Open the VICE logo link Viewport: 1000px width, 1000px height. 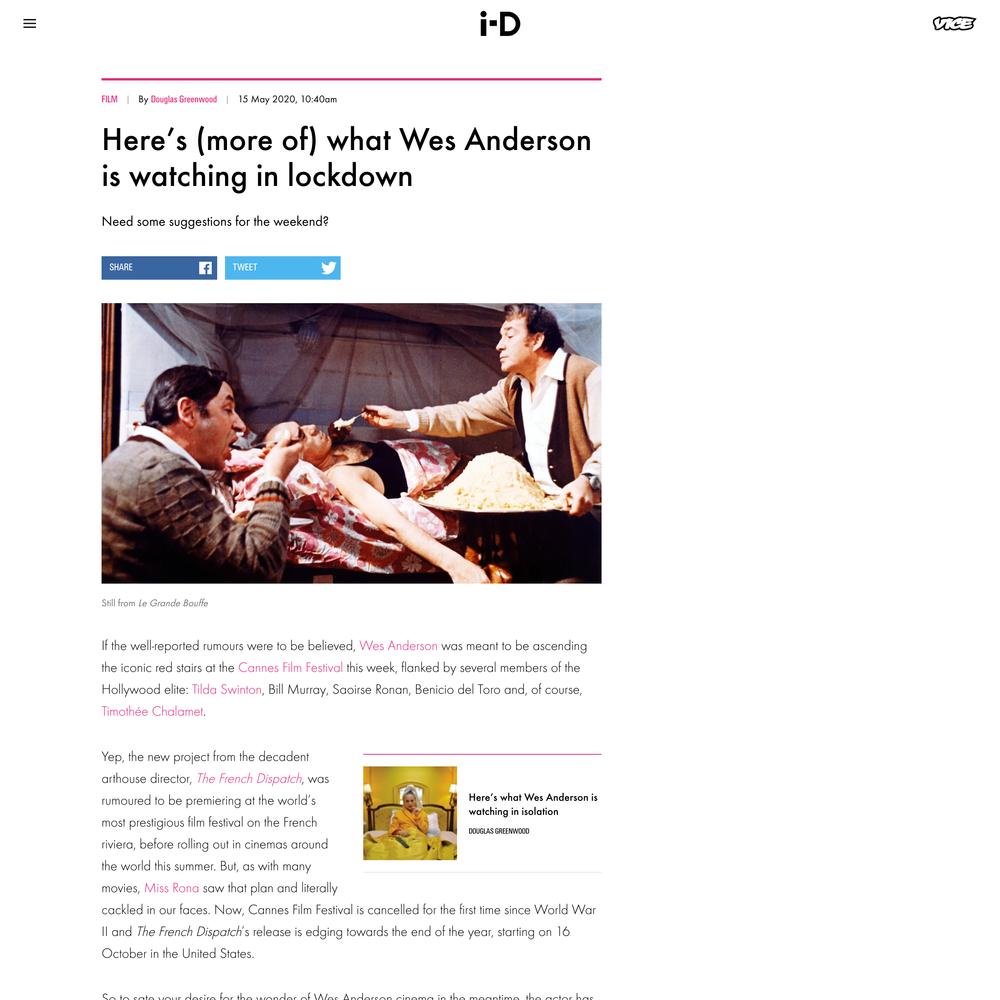coord(953,24)
